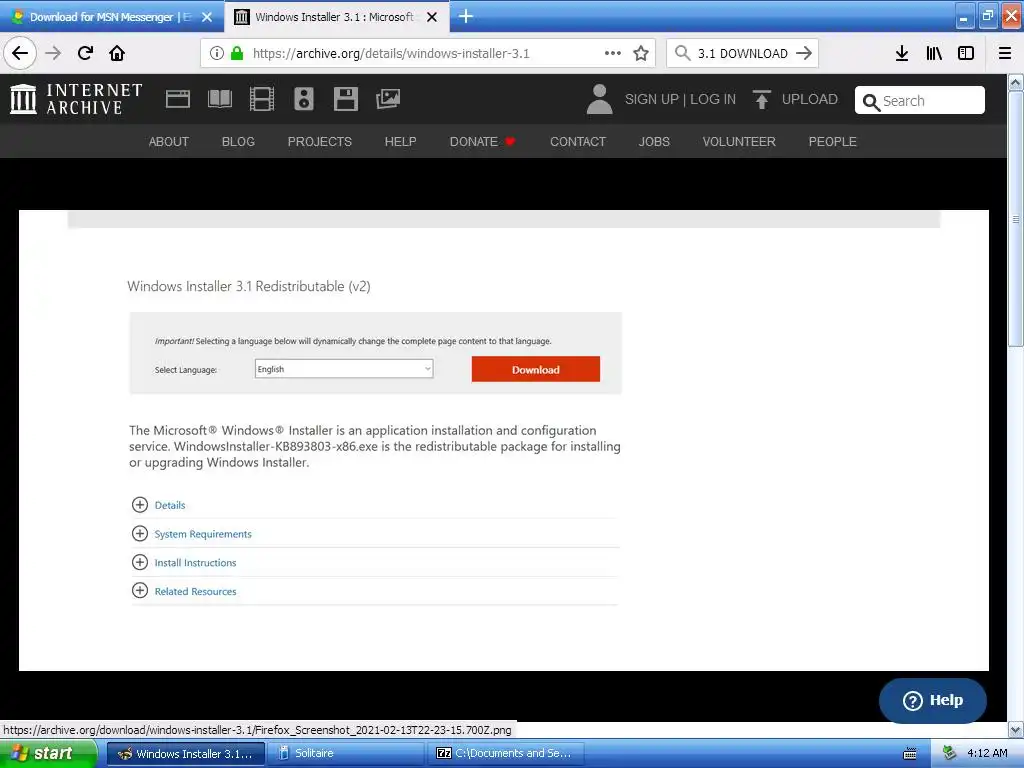The height and width of the screenshot is (768, 1024).
Task: Click the green secure padlock icon
Action: tap(236, 53)
